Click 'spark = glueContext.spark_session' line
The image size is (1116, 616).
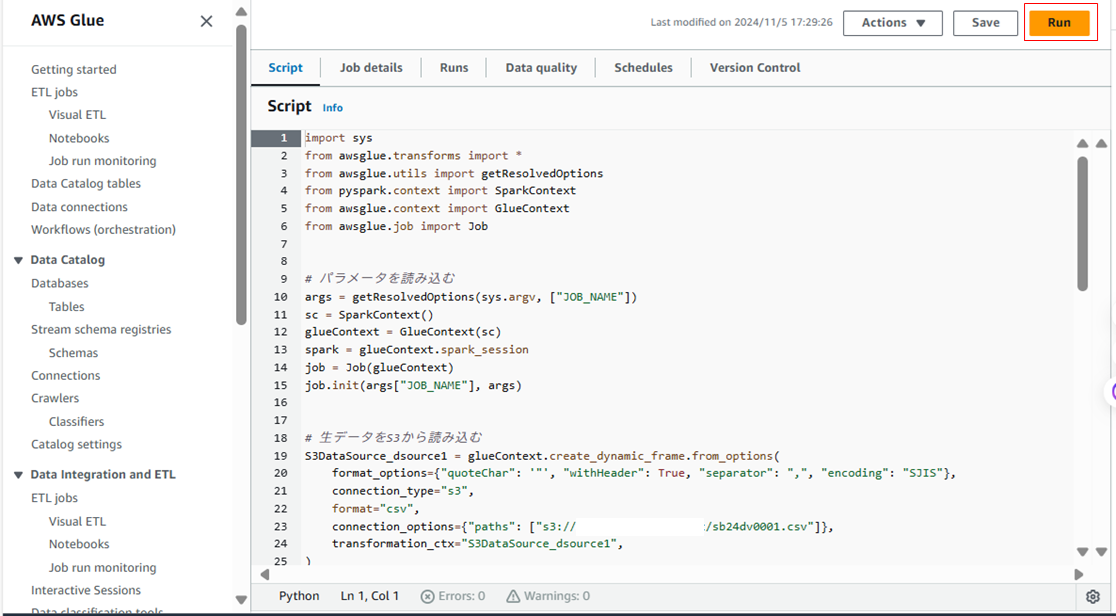(x=416, y=350)
